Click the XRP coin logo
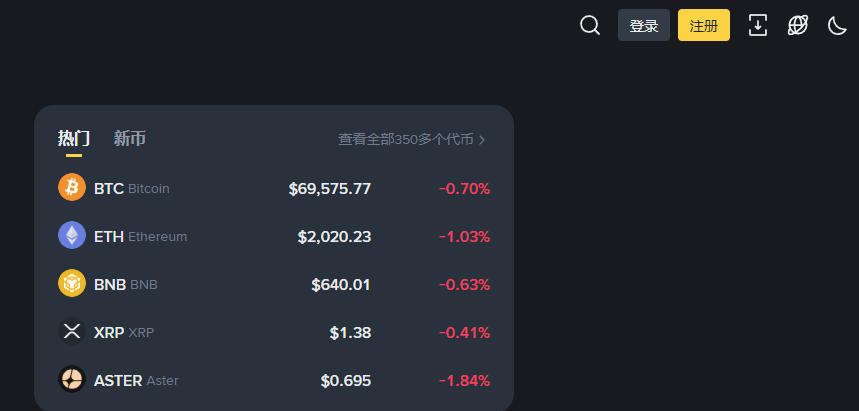Screen dimensions: 859x411 pos(72,332)
